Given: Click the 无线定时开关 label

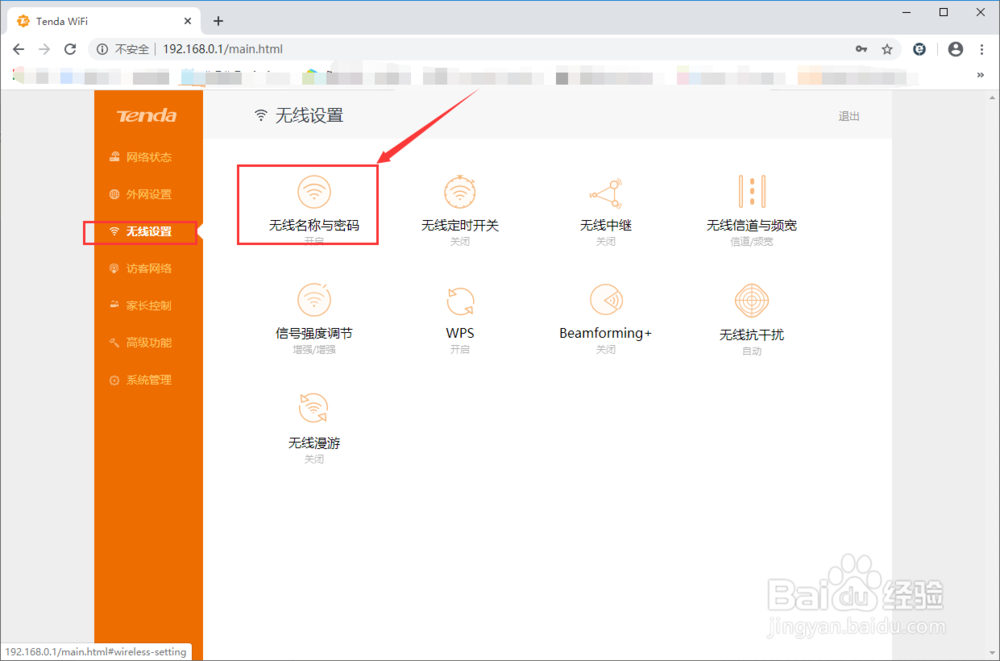Looking at the screenshot, I should [460, 225].
